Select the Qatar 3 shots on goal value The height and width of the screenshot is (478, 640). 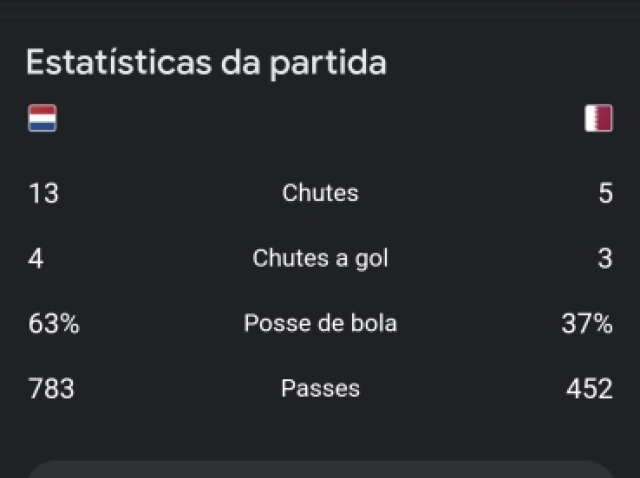tap(605, 258)
